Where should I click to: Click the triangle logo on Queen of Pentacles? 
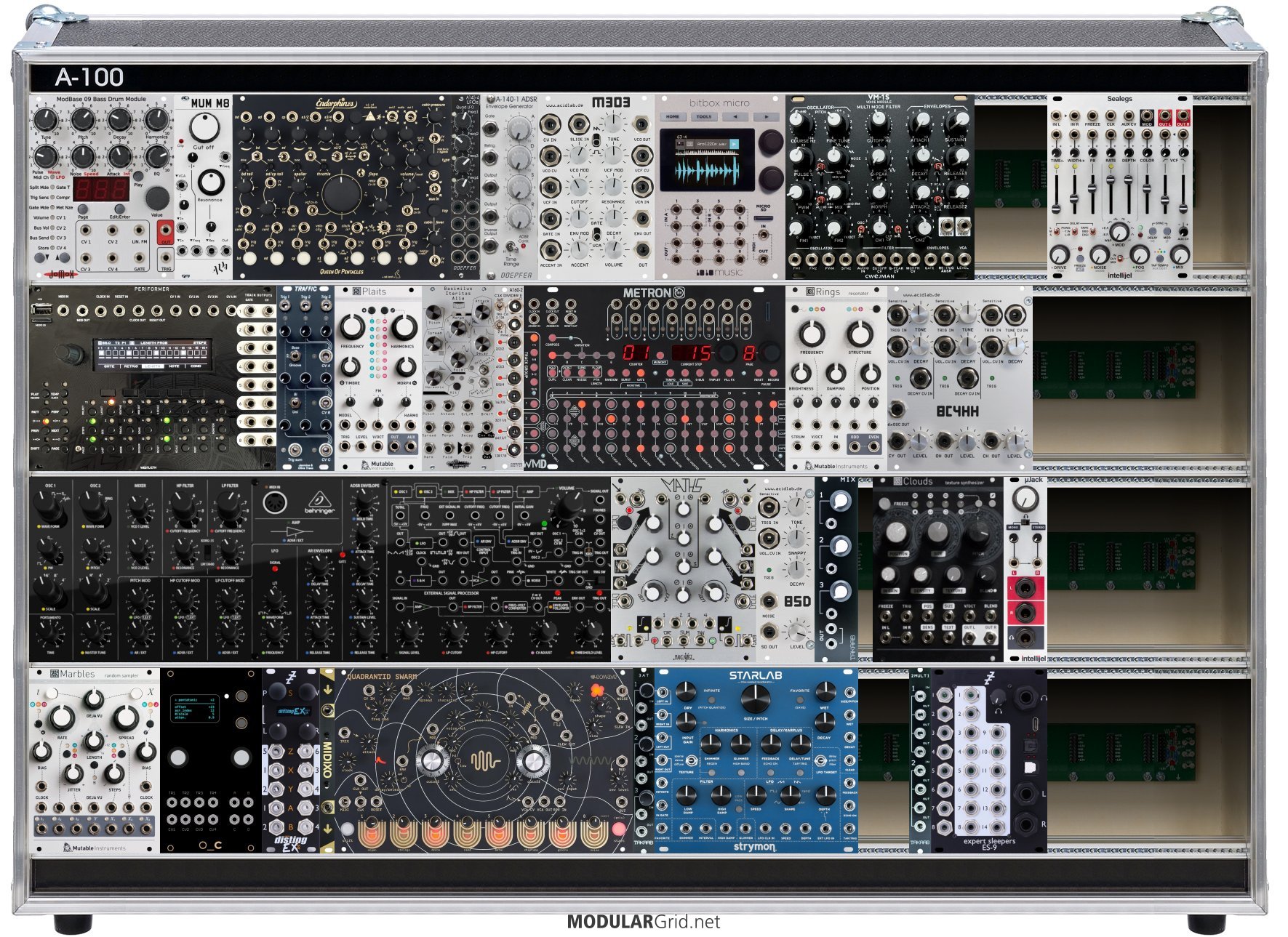(x=371, y=116)
